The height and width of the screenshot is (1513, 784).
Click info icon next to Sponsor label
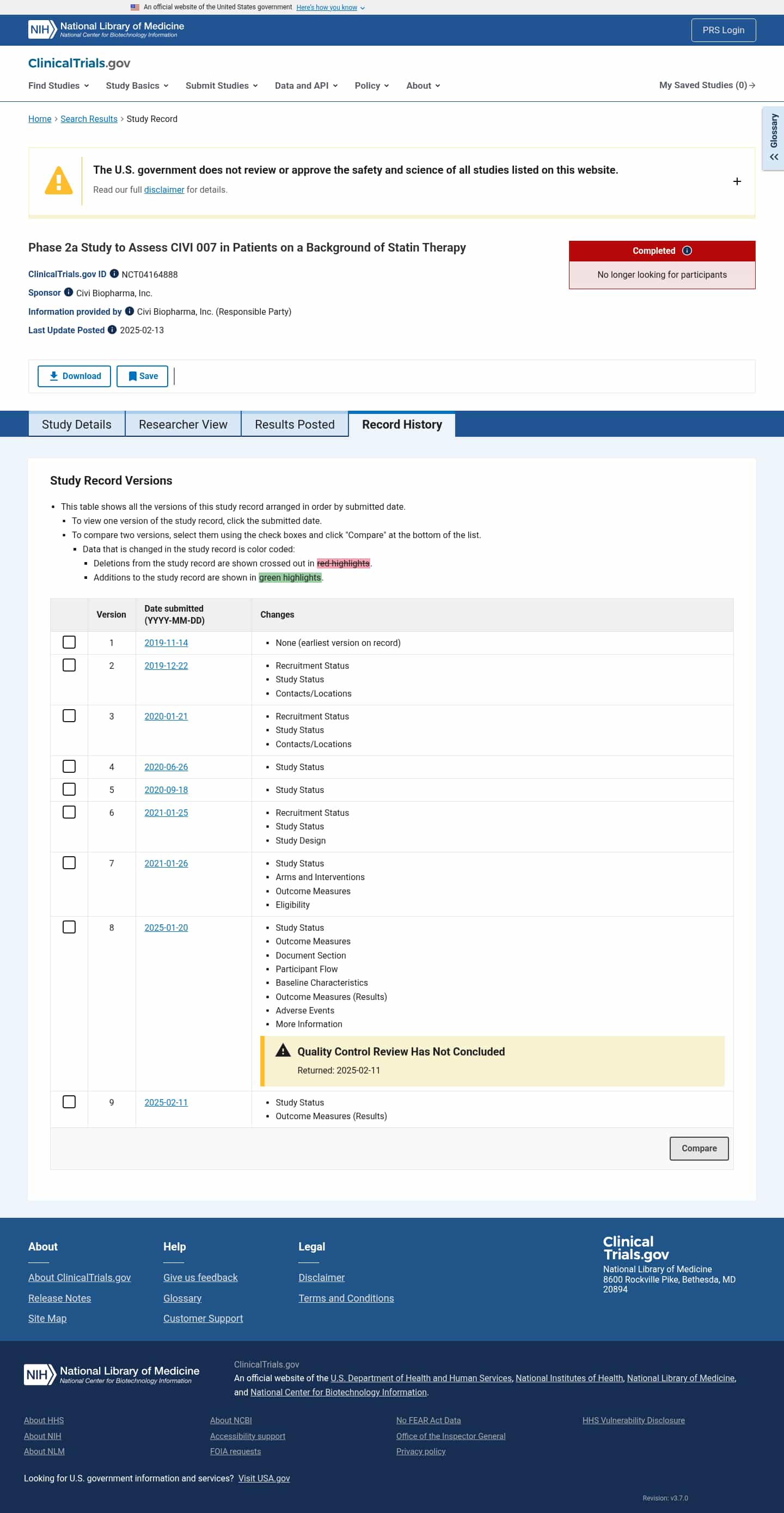(69, 292)
